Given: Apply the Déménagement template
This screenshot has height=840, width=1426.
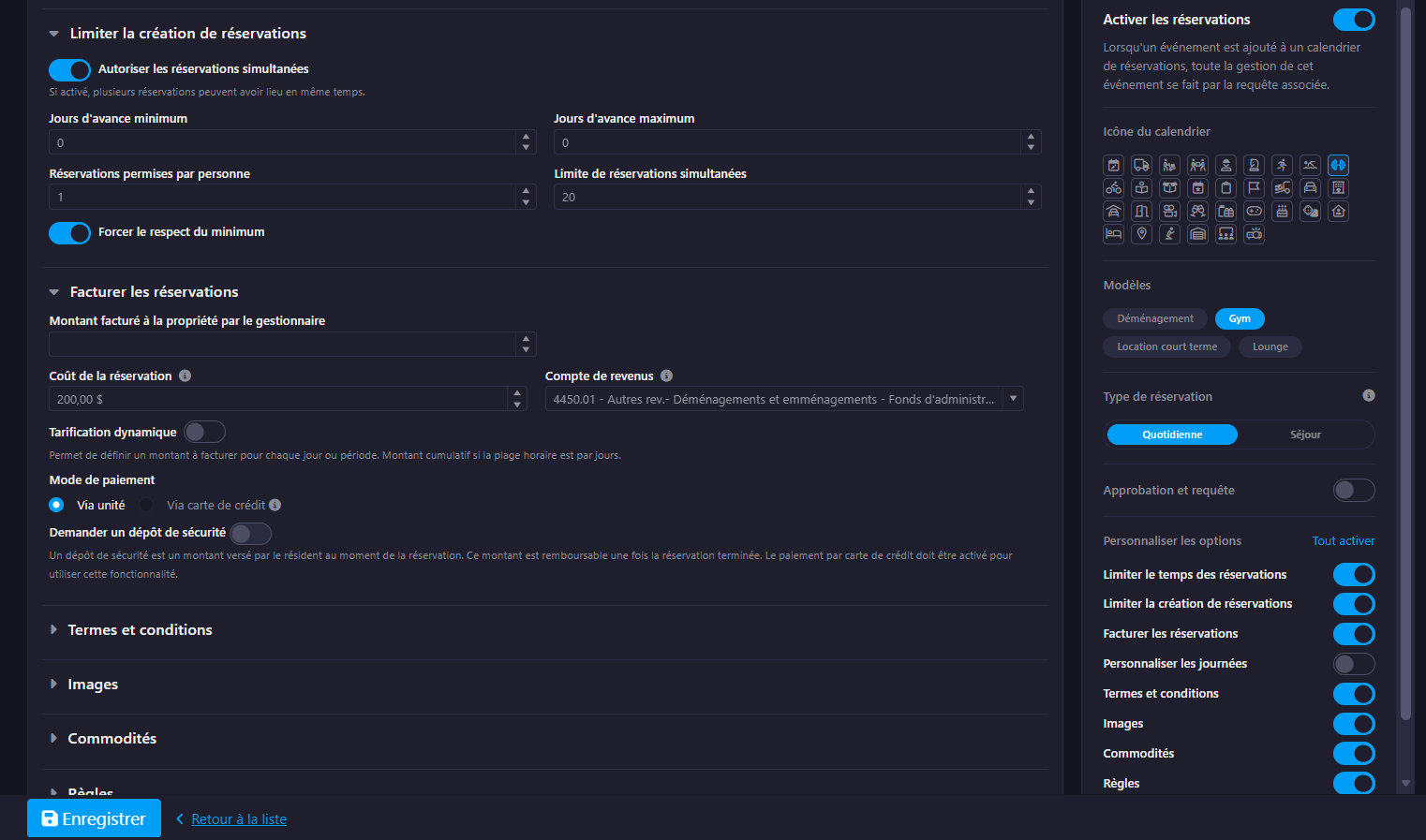Looking at the screenshot, I should point(1155,318).
